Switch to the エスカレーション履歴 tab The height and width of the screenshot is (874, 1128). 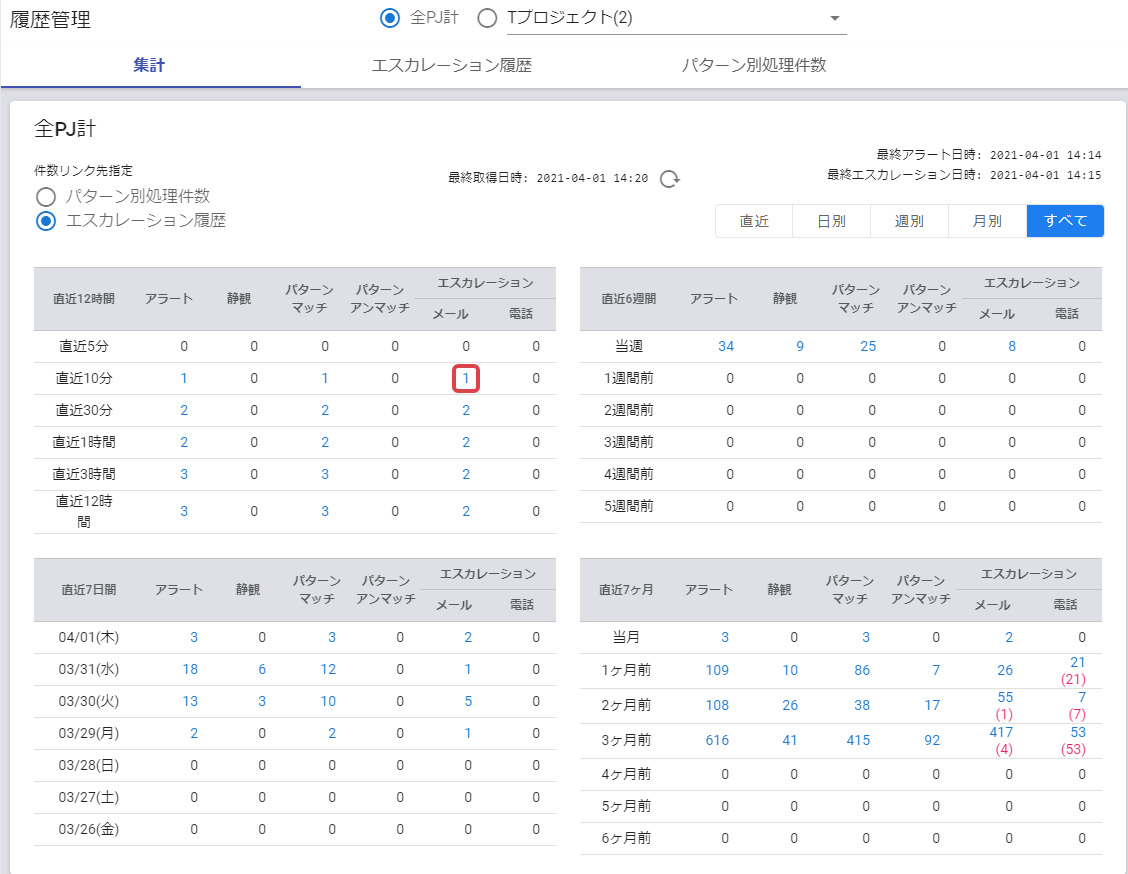click(x=451, y=65)
